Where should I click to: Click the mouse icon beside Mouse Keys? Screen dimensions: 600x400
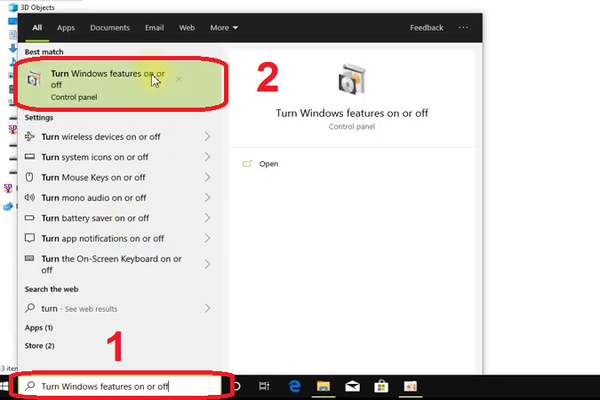[x=29, y=177]
